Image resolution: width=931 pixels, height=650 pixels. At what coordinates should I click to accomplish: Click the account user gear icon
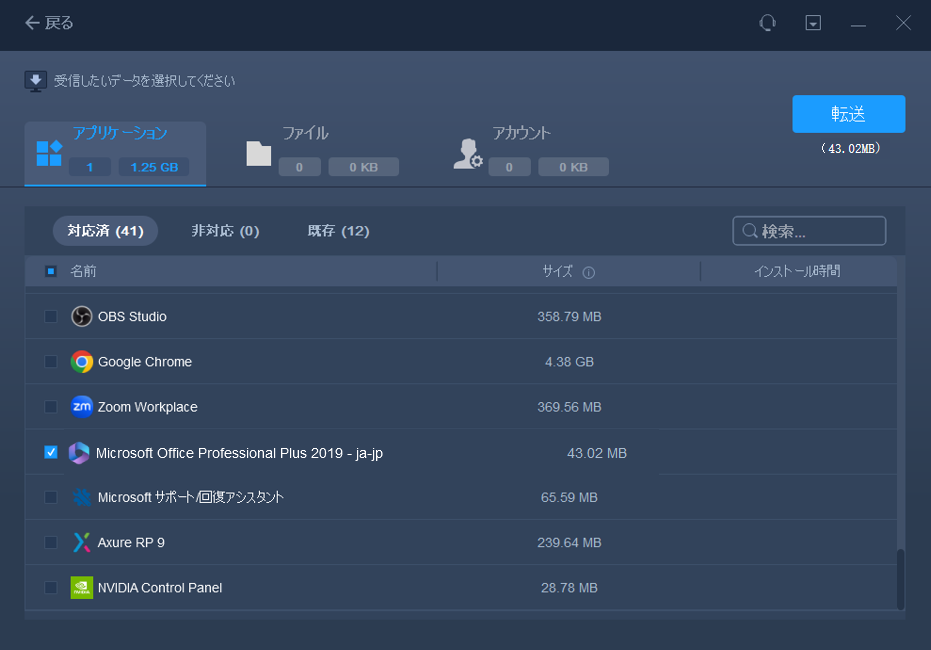pos(468,154)
